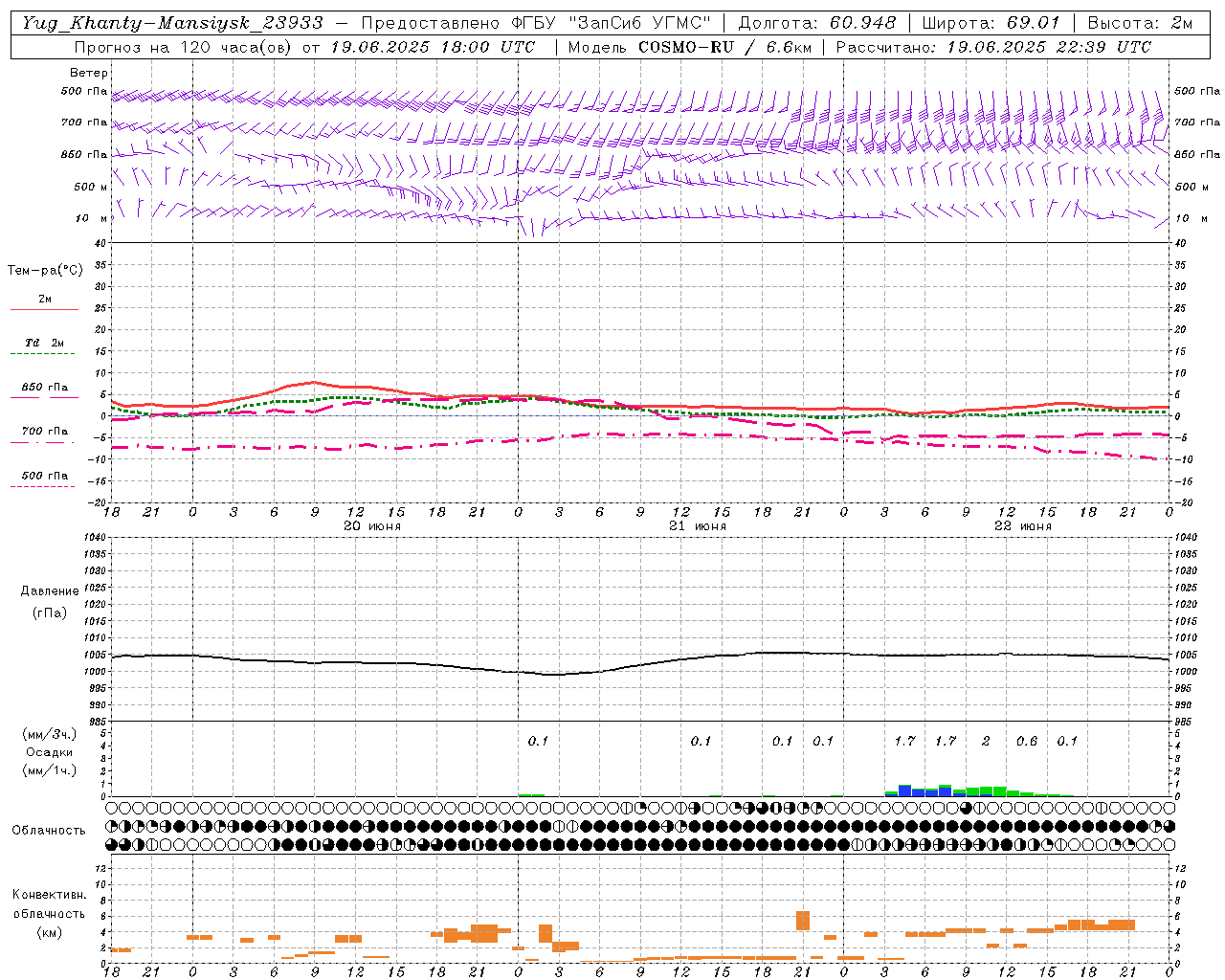Click the latitude value Широта: 69.01
This screenshot has width=1225, height=980.
[991, 23]
